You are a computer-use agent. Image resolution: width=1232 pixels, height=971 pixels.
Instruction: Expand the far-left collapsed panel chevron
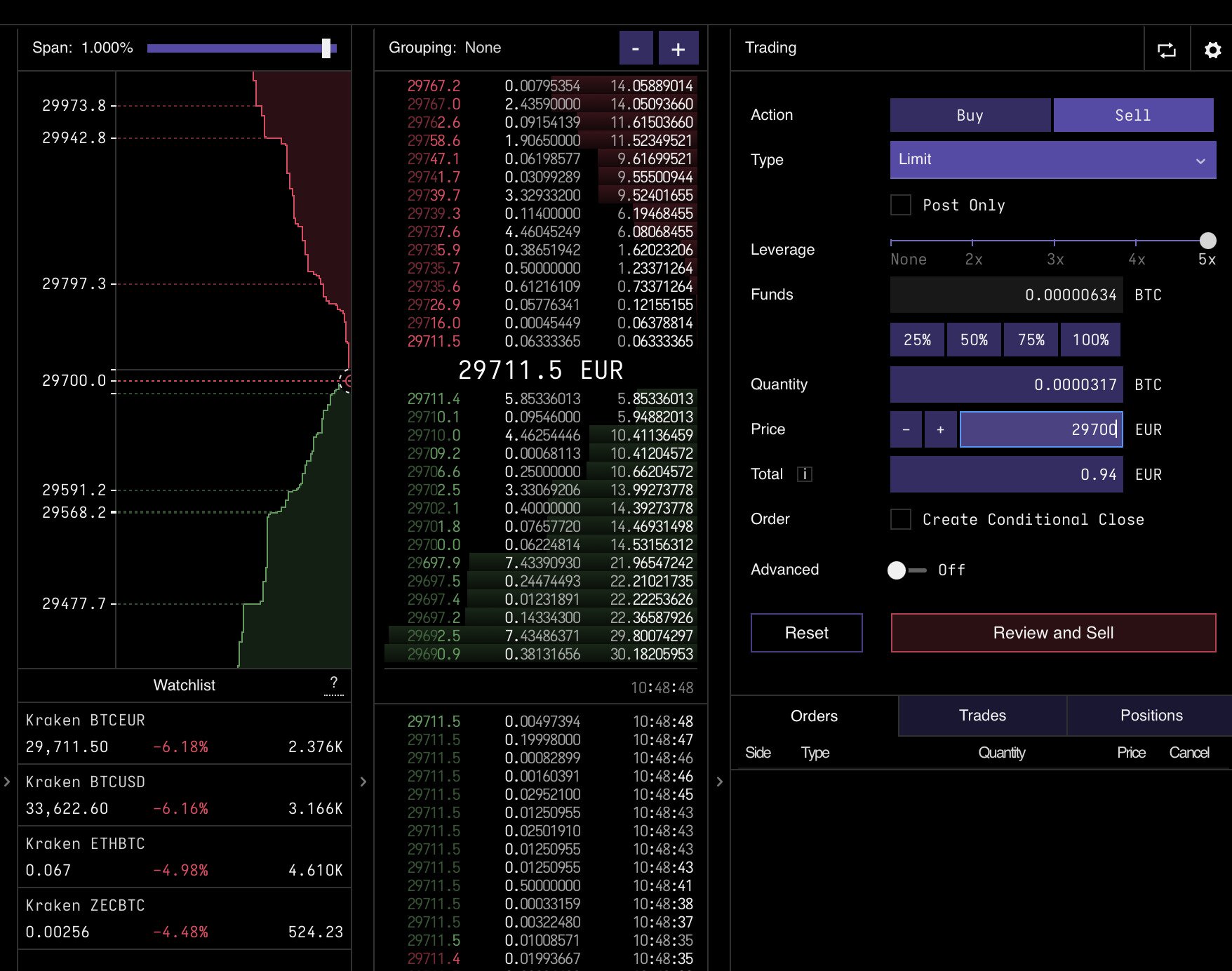coord(7,781)
